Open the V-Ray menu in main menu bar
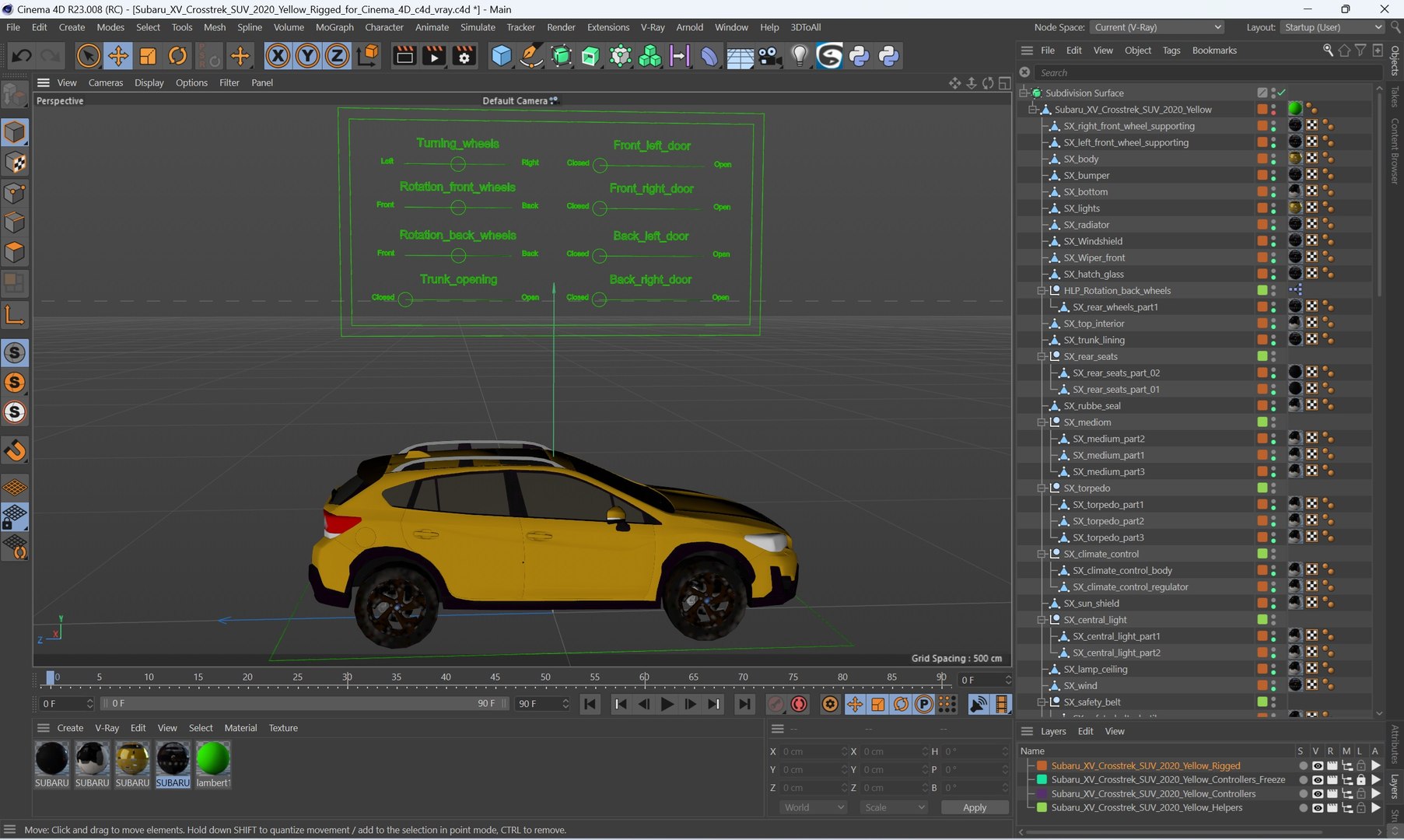 click(653, 27)
